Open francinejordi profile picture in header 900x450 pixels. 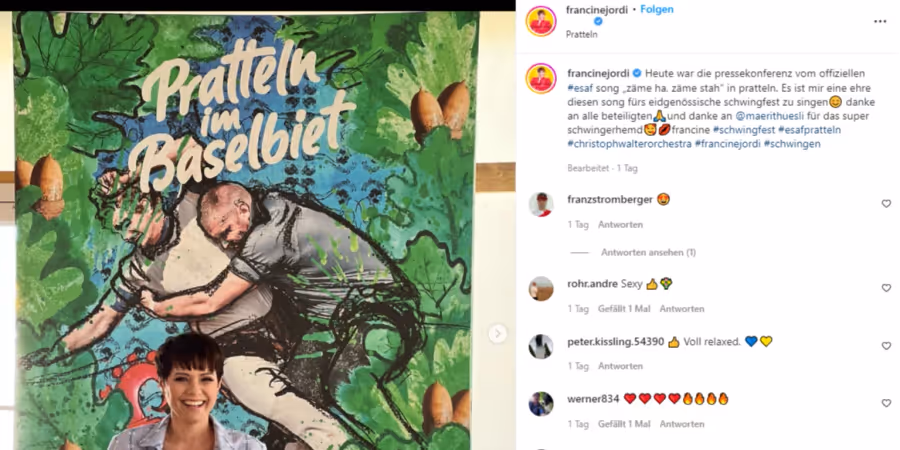point(541,21)
